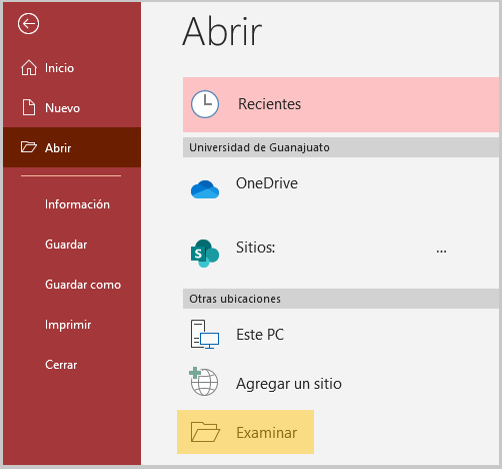Image resolution: width=503 pixels, height=470 pixels.
Task: Click the Examinar button label
Action: (x=267, y=433)
